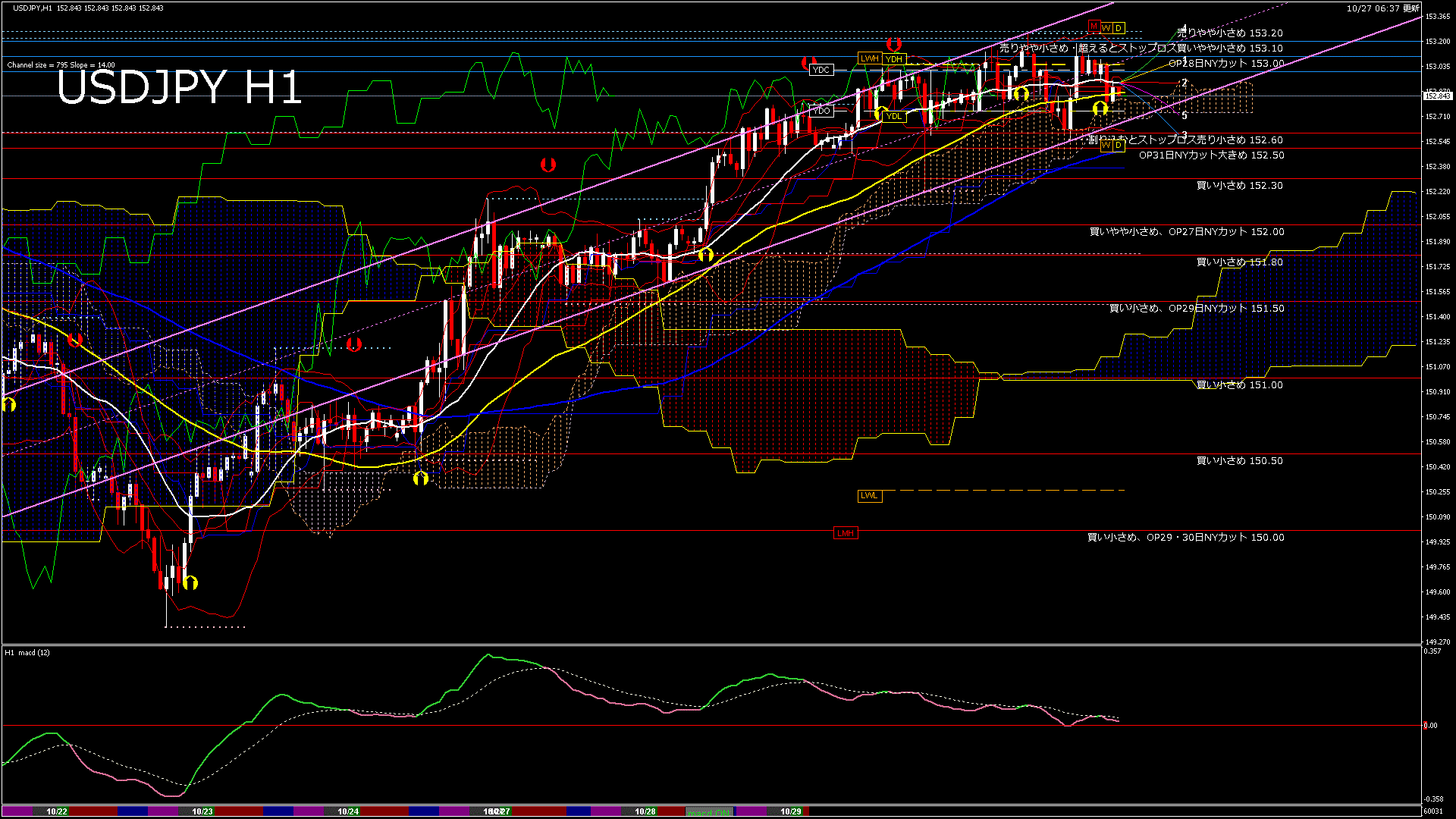Click the H1 macd (12) indicator label
The width and height of the screenshot is (1456, 819).
click(27, 652)
